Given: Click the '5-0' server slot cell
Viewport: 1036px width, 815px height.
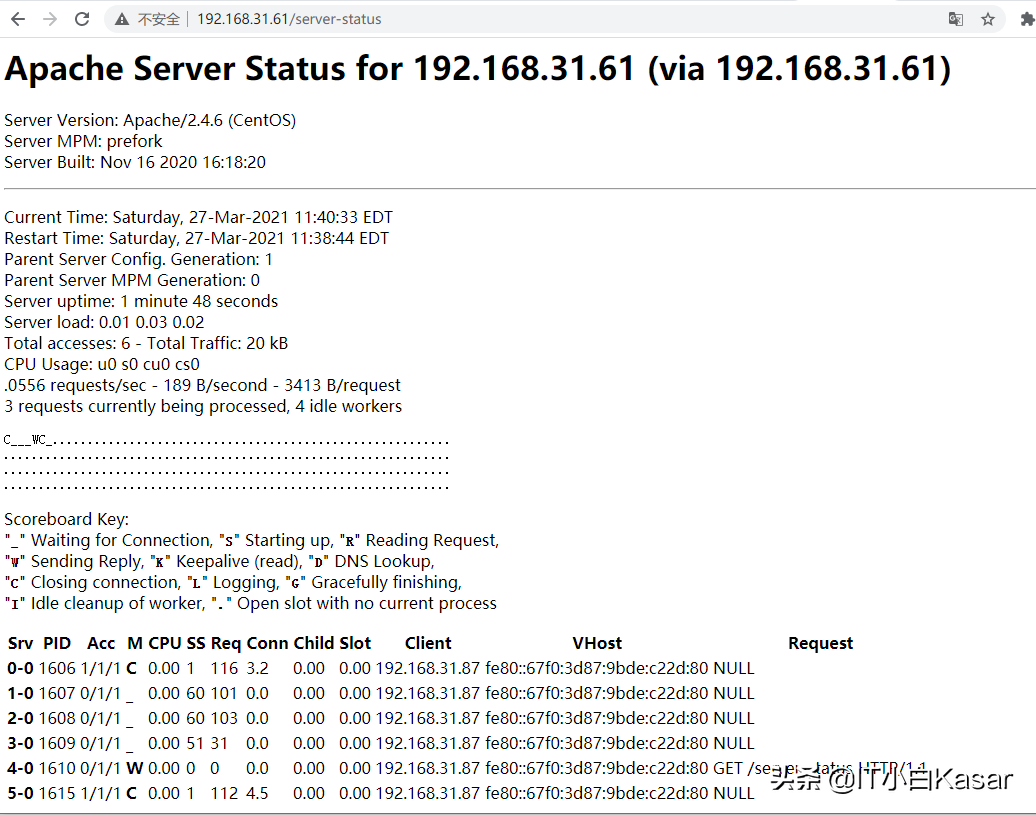Looking at the screenshot, I should [x=20, y=793].
